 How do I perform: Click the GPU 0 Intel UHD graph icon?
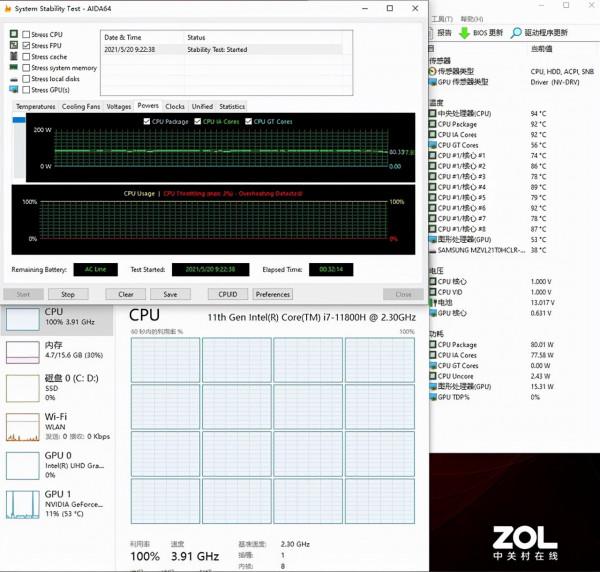coord(22,463)
